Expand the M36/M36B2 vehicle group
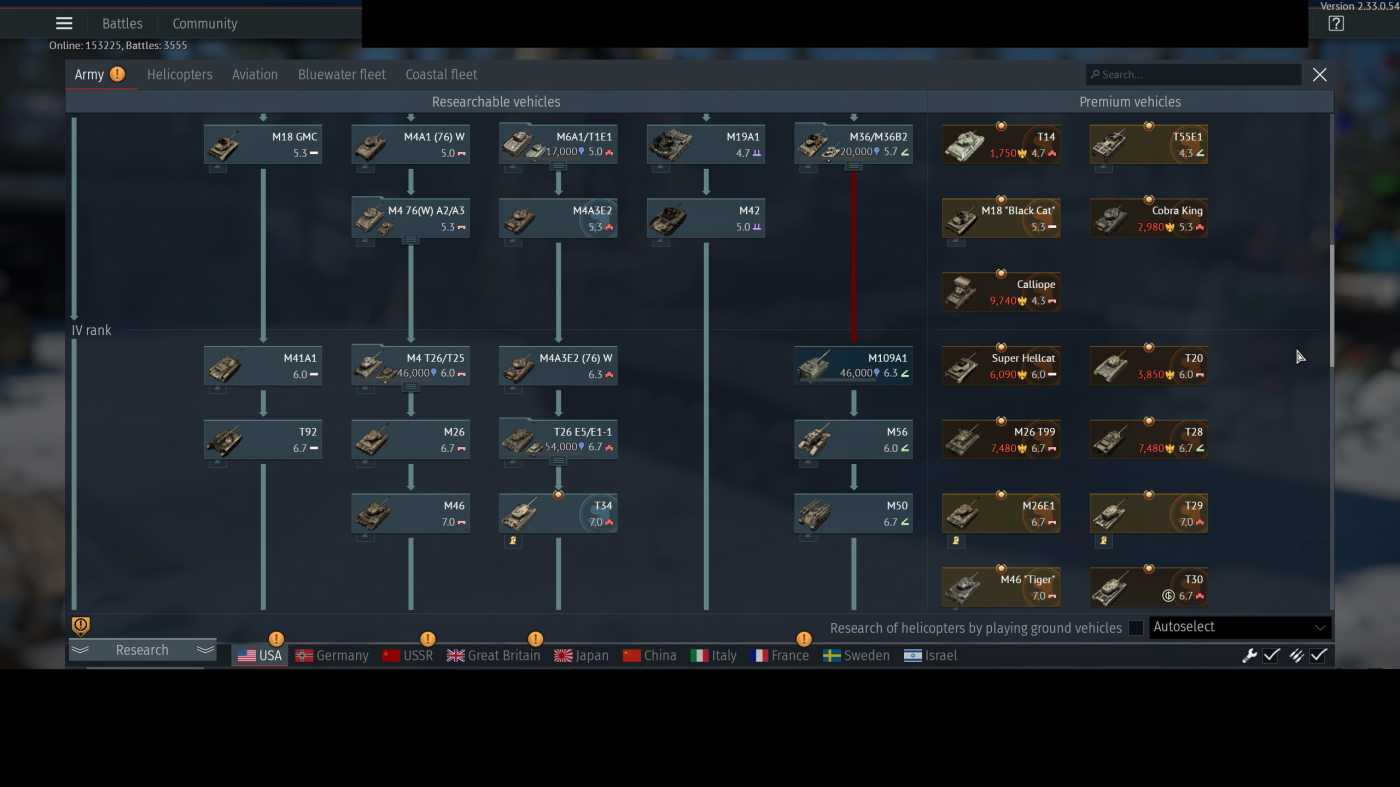 pyautogui.click(x=853, y=166)
